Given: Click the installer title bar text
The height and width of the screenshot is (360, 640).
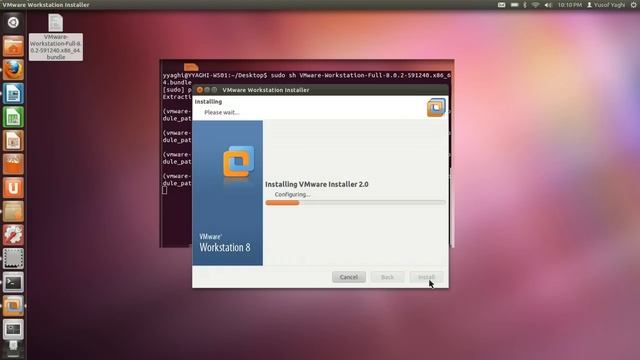Looking at the screenshot, I should [x=266, y=90].
